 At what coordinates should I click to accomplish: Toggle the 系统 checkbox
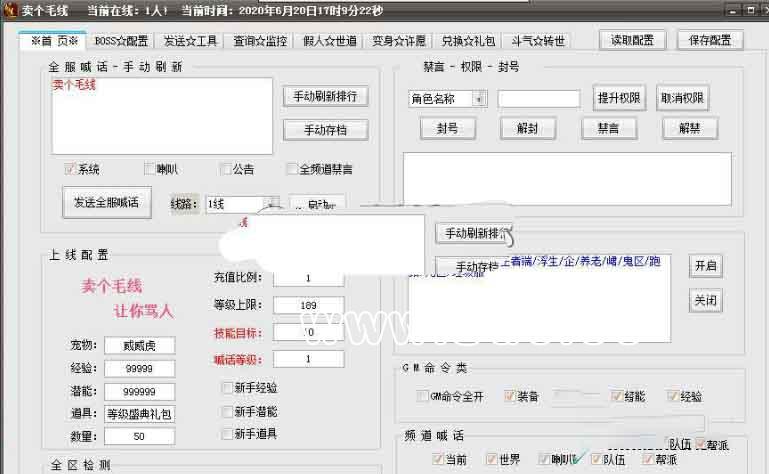pos(71,169)
